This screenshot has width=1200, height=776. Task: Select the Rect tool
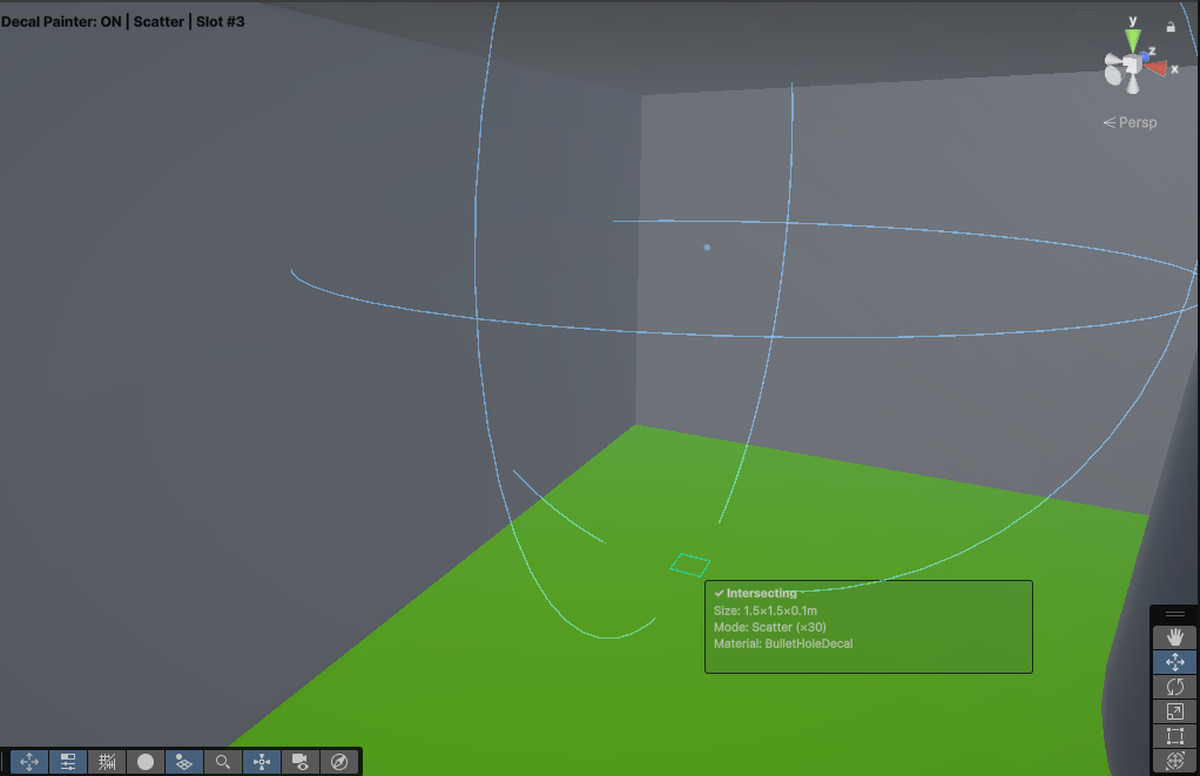click(x=1175, y=737)
